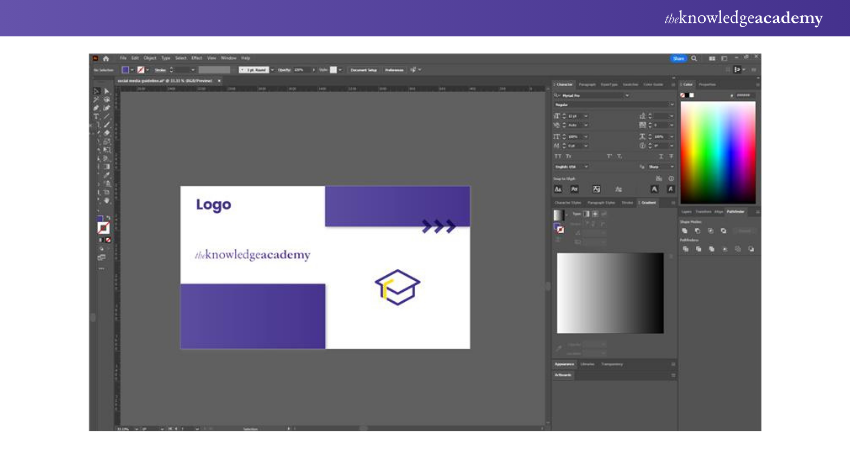The width and height of the screenshot is (850, 450).
Task: Select the linear gradient type button
Action: pyautogui.click(x=586, y=214)
